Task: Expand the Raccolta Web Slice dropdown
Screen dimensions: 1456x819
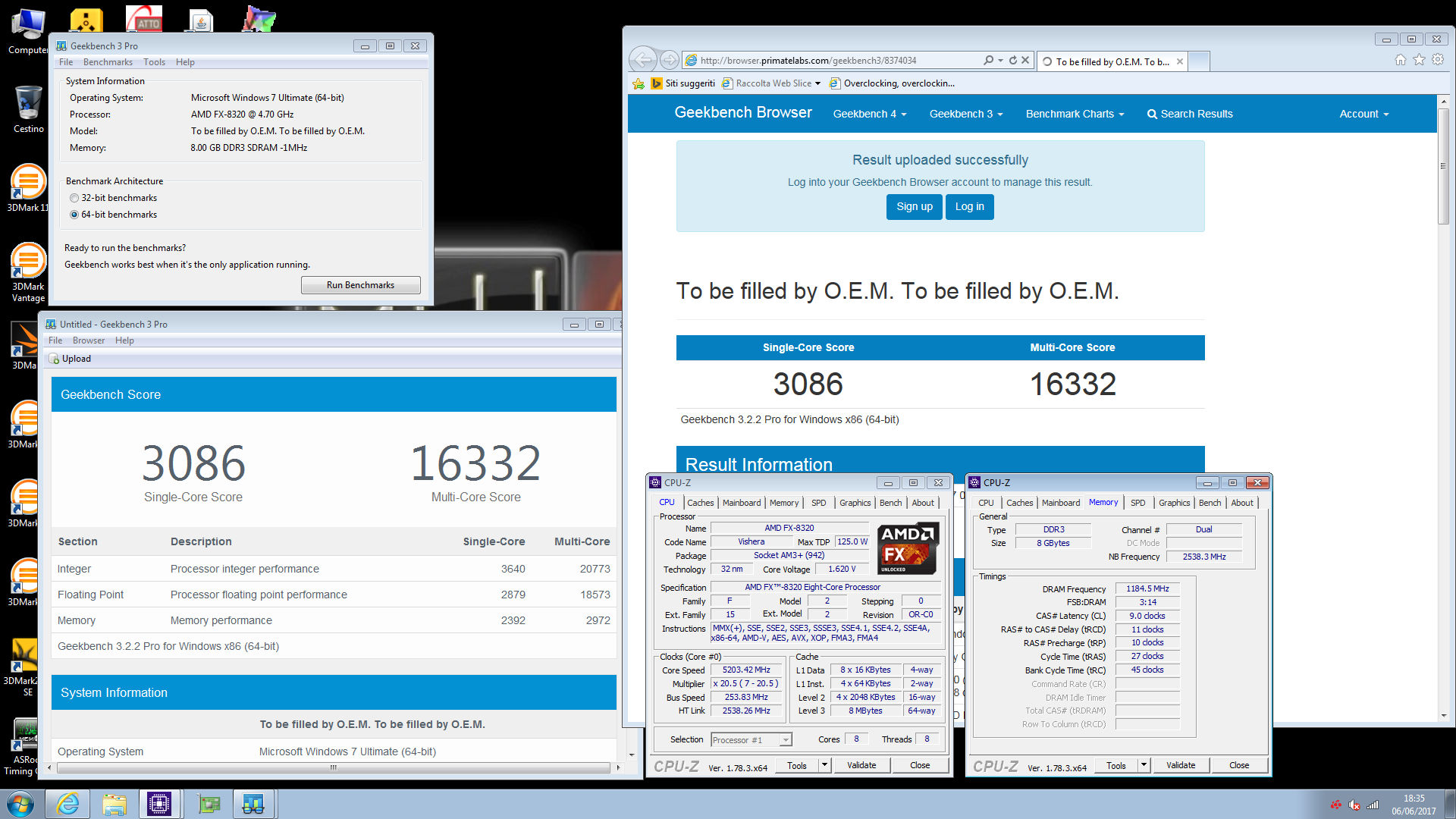Action: [817, 83]
